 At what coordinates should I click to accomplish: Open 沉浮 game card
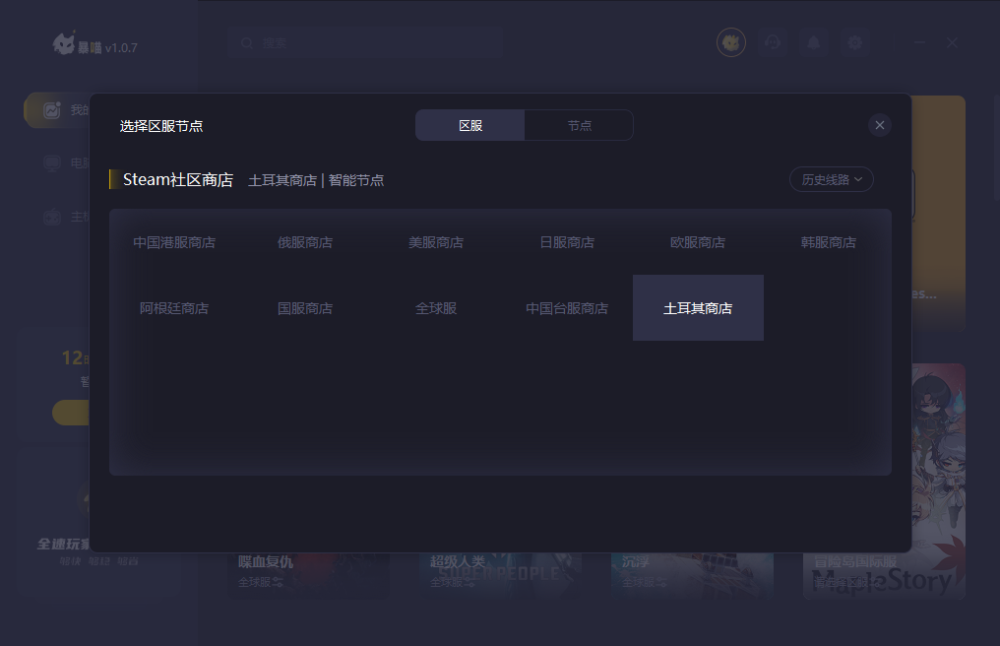click(693, 575)
